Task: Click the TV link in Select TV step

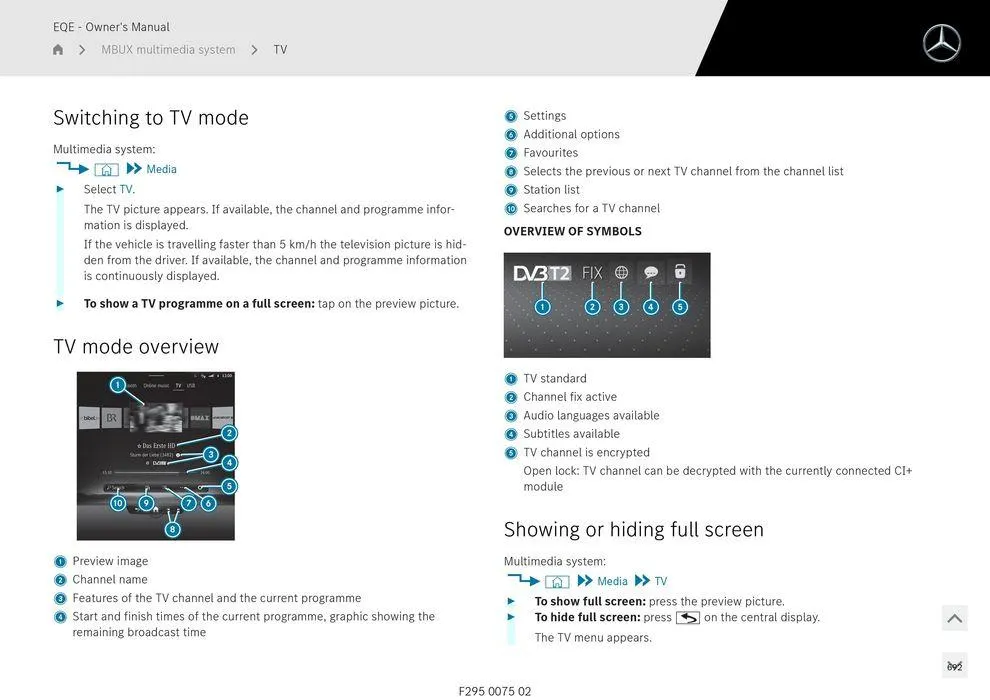Action: pyautogui.click(x=126, y=189)
